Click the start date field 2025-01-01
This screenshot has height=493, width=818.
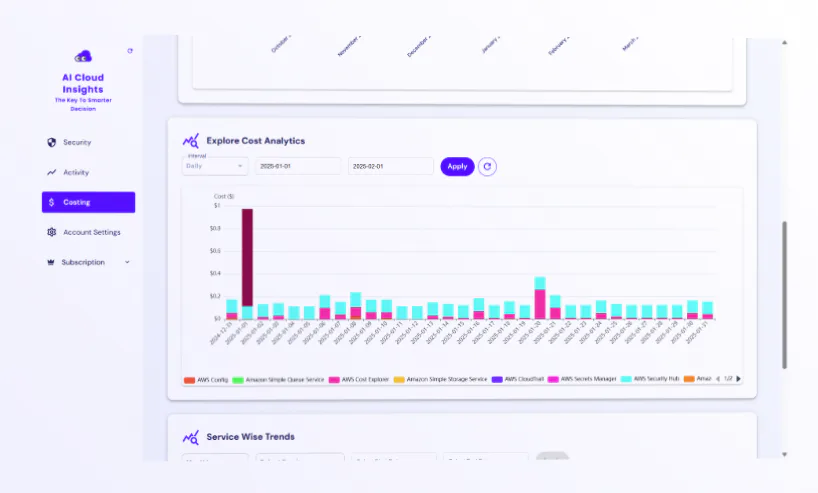coord(297,166)
